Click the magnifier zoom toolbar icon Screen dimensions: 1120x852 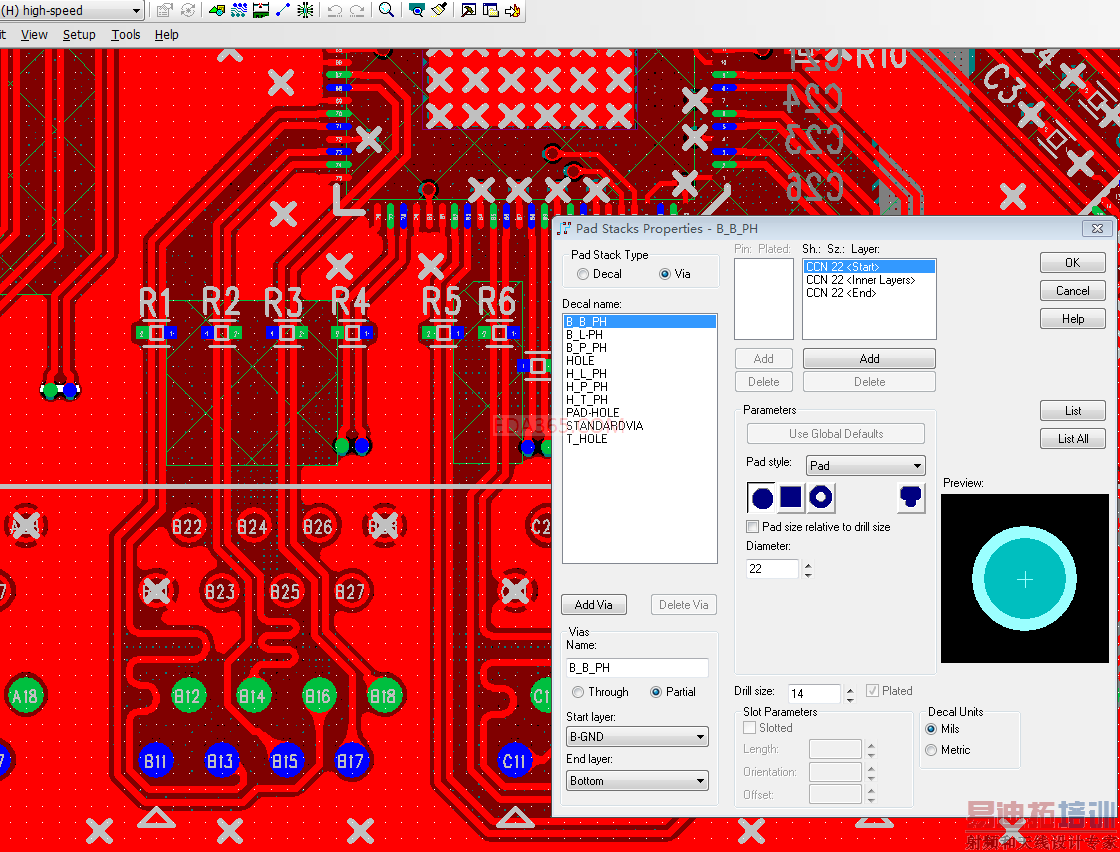[x=386, y=10]
